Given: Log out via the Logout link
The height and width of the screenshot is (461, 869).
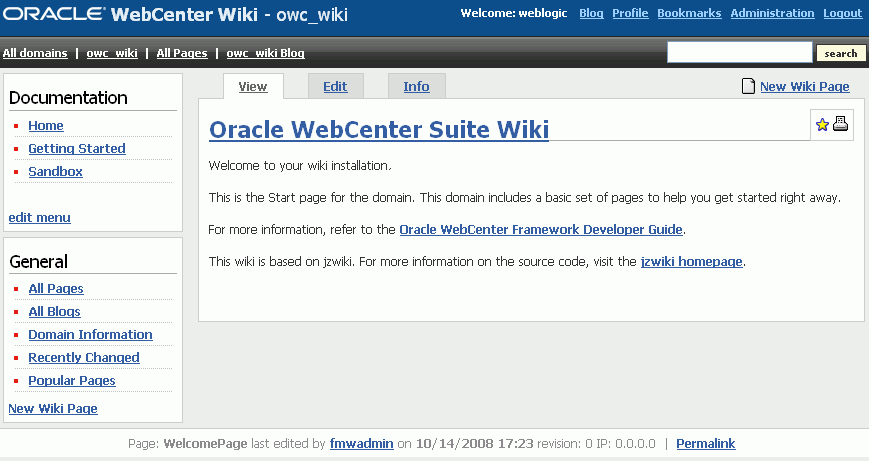Looking at the screenshot, I should tap(843, 13).
